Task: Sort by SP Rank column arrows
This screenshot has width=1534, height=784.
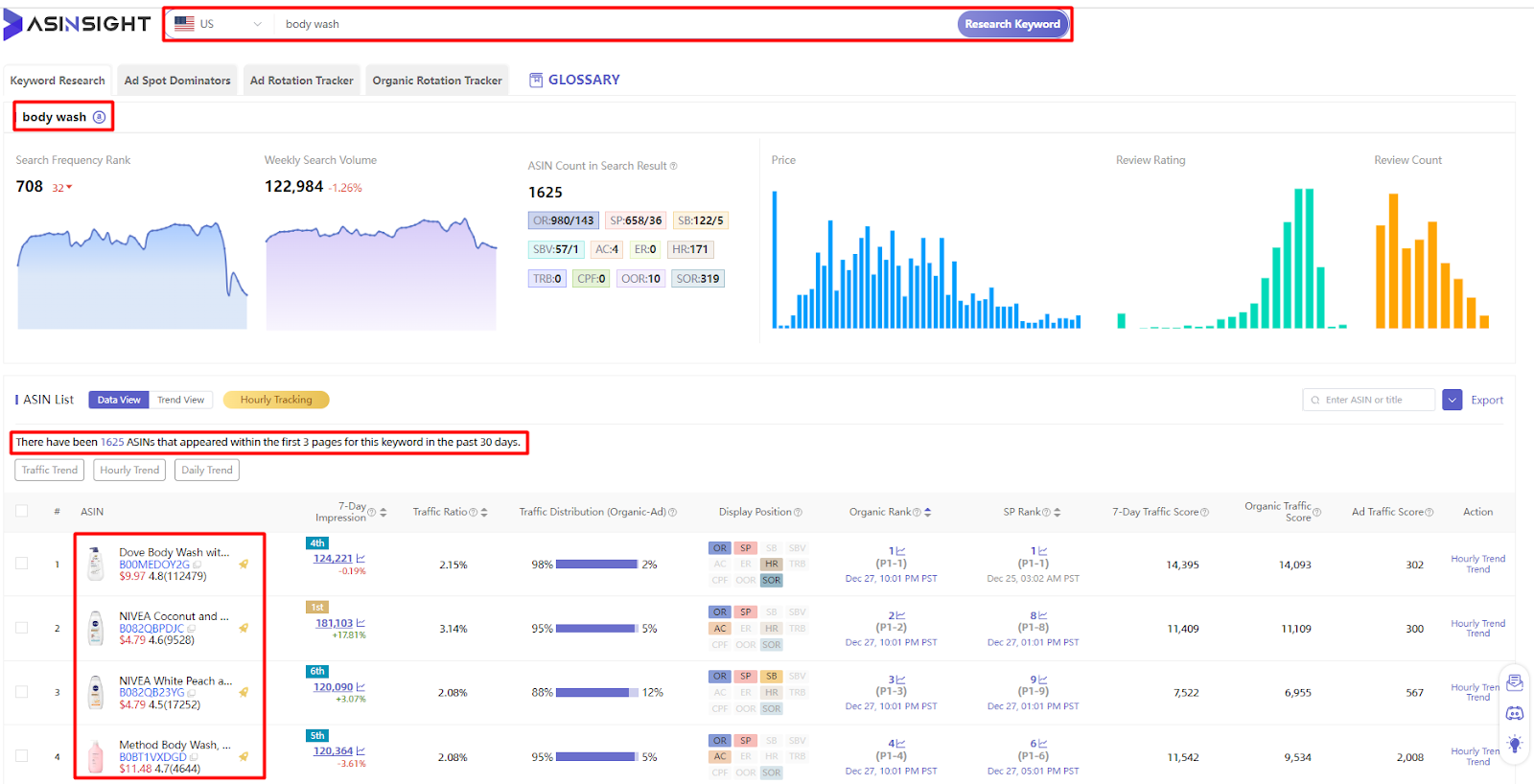Action: point(1058,512)
